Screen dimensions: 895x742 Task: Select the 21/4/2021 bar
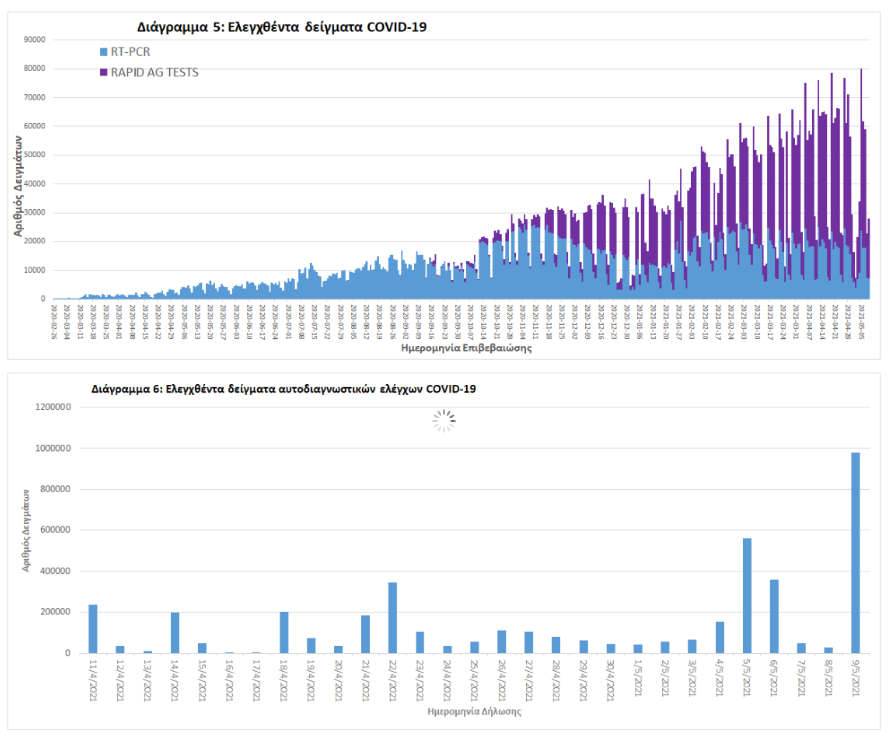click(365, 634)
